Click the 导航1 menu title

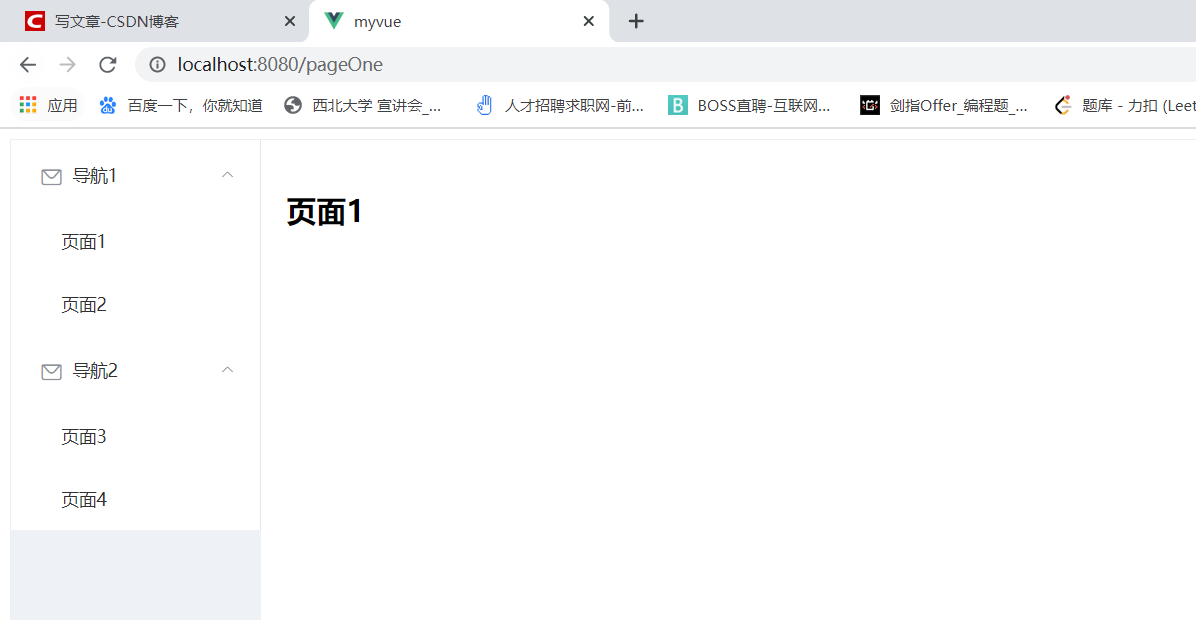[x=136, y=176]
